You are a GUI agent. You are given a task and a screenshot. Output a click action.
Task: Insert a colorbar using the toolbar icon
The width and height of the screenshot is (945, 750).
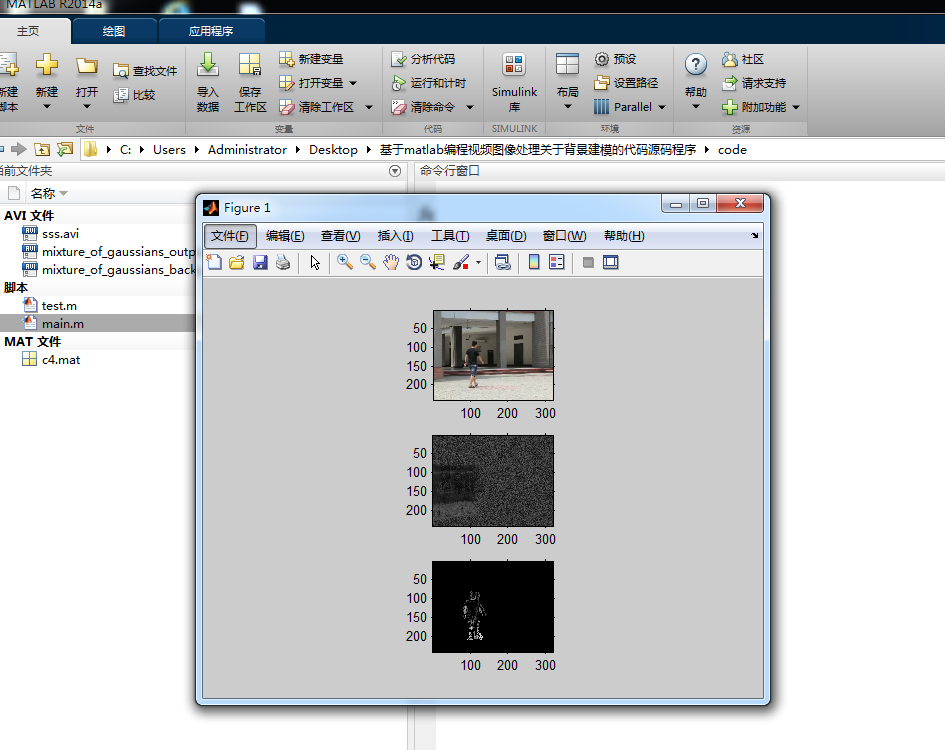tap(534, 262)
